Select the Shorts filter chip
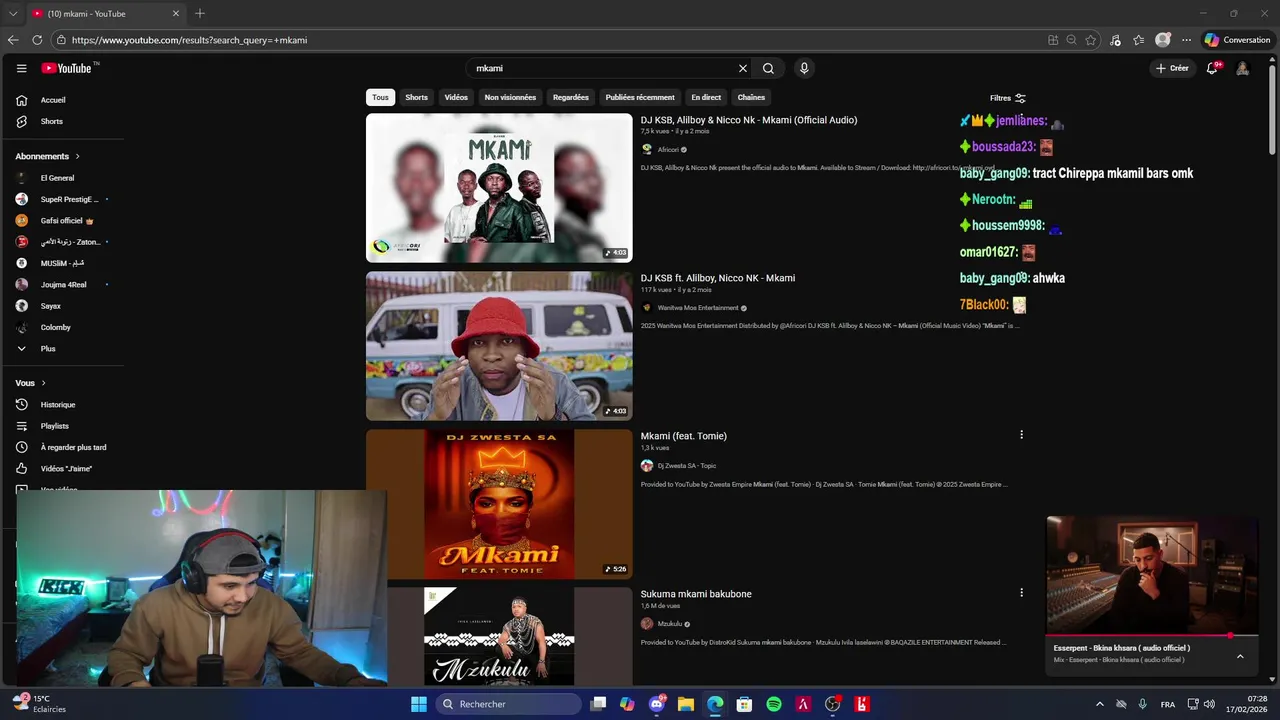 tap(417, 97)
